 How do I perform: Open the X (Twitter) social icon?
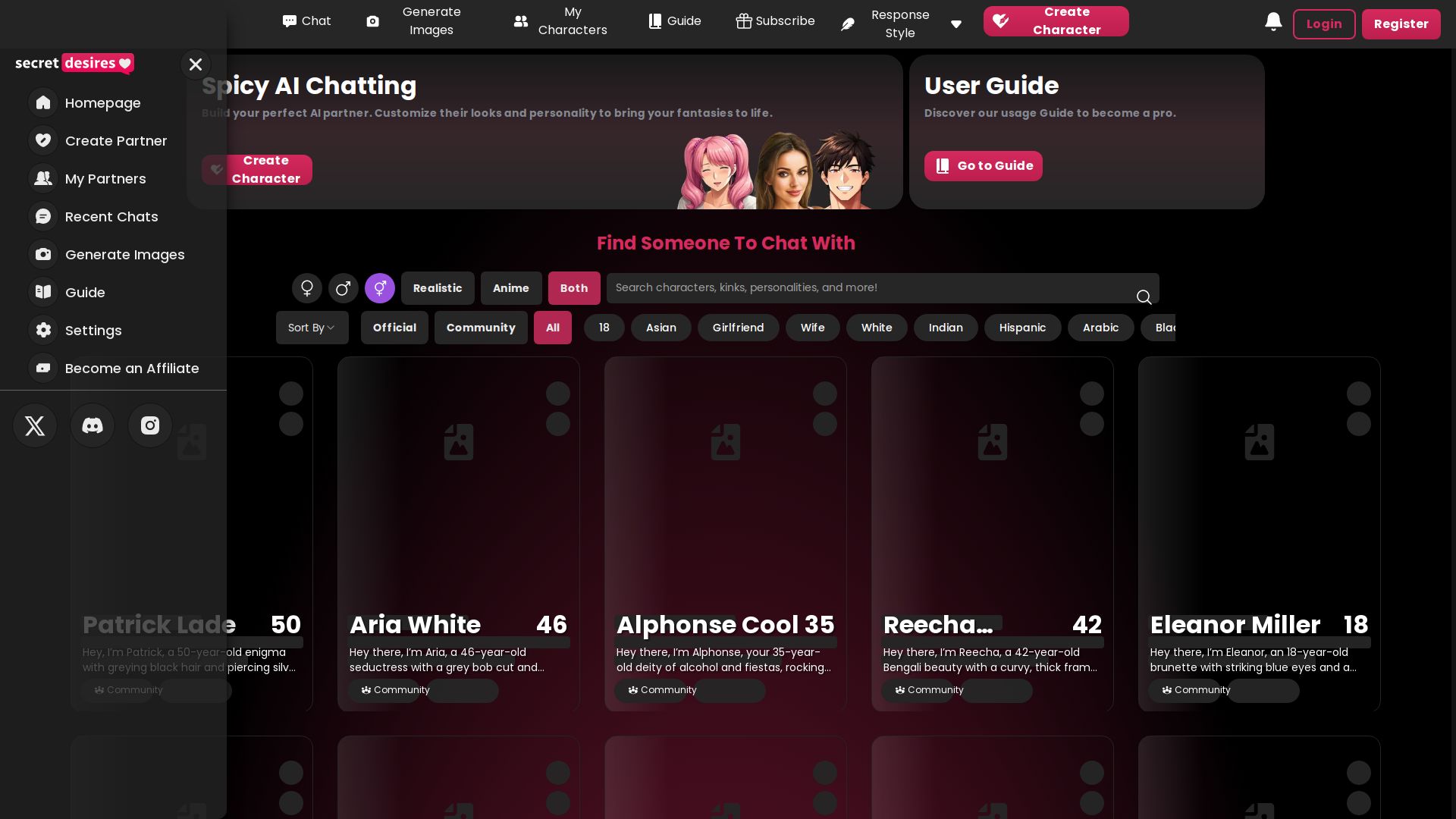[35, 425]
